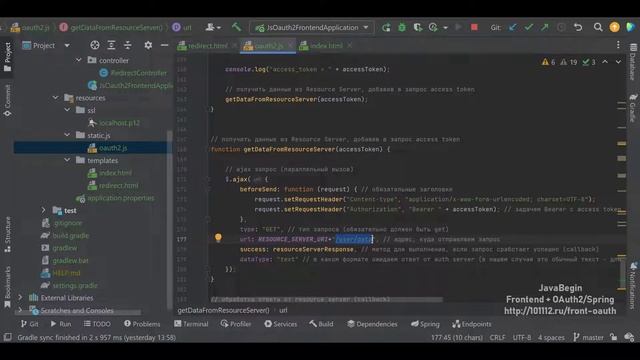Start debugging with the green bug icon
640x360 pixels.
click(x=402, y=27)
